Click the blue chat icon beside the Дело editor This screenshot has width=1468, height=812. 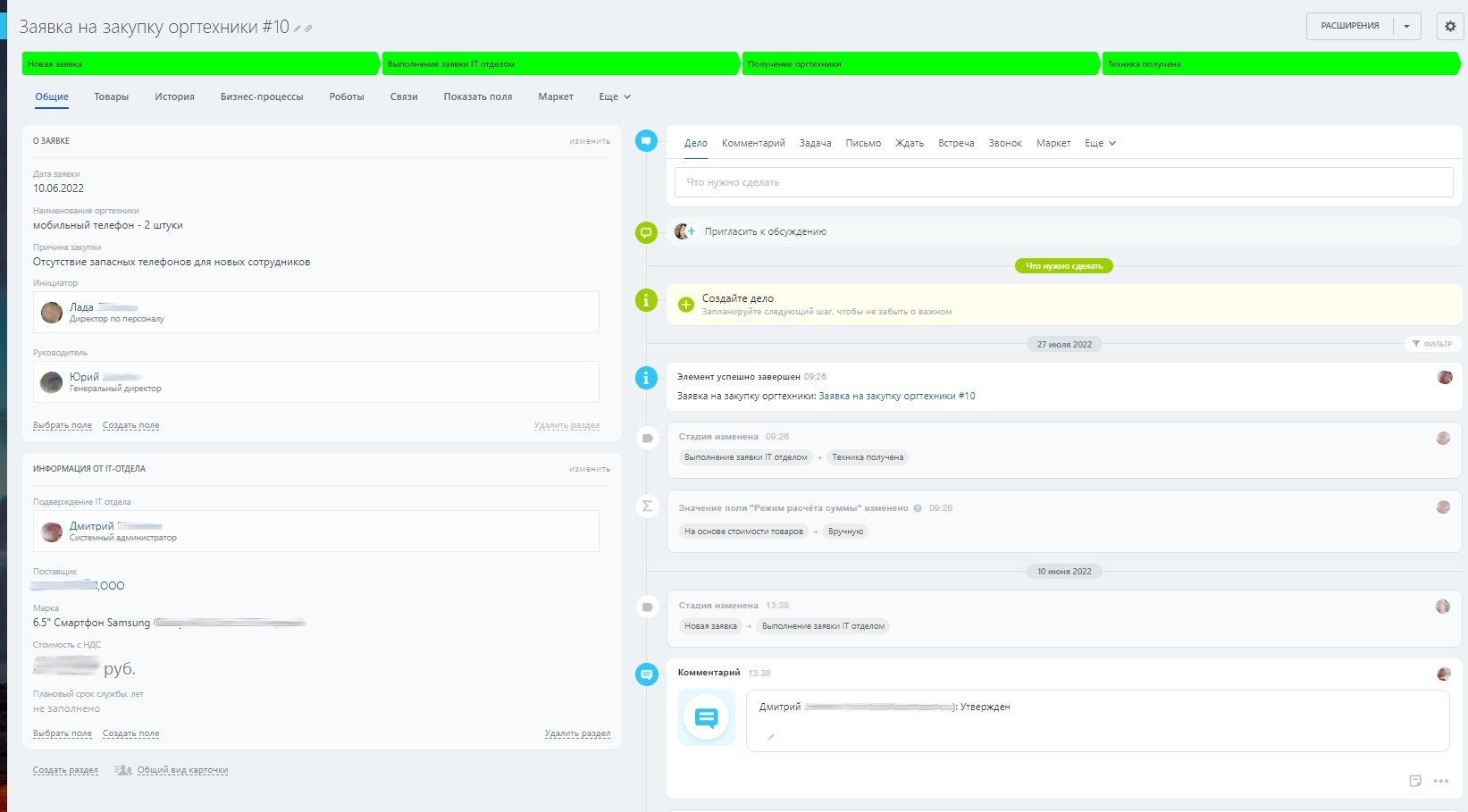click(x=646, y=140)
